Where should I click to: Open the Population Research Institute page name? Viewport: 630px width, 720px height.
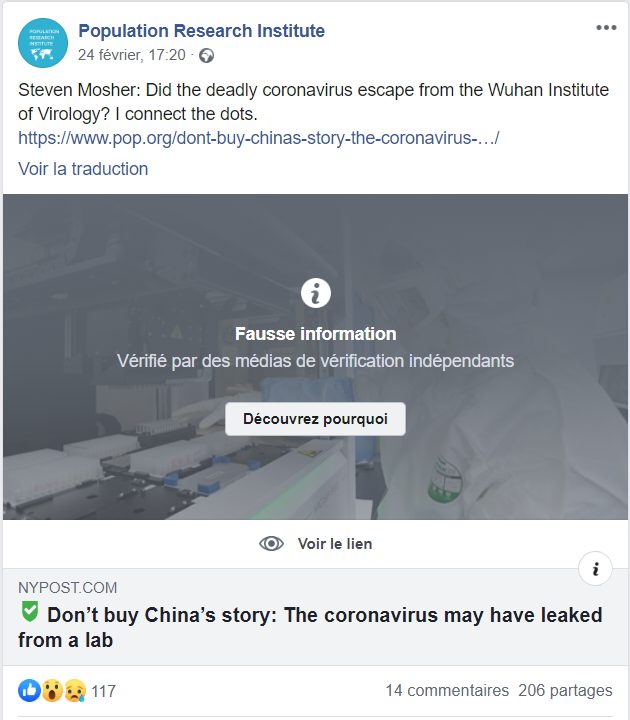click(202, 31)
